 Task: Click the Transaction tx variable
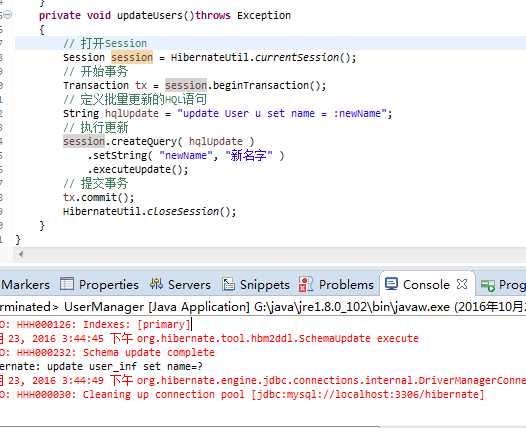point(141,86)
